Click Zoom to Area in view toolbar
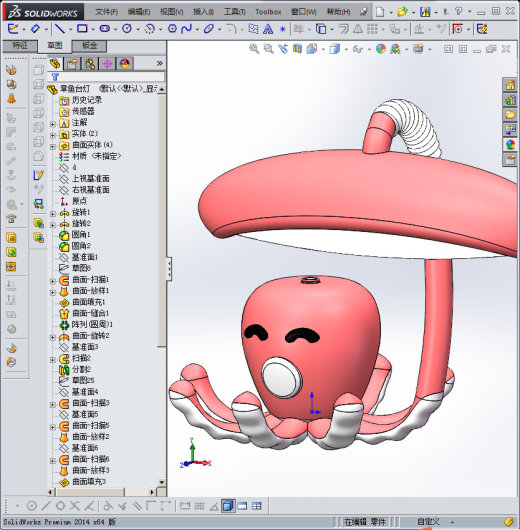Screen dimensions: 520x530 pos(268,49)
